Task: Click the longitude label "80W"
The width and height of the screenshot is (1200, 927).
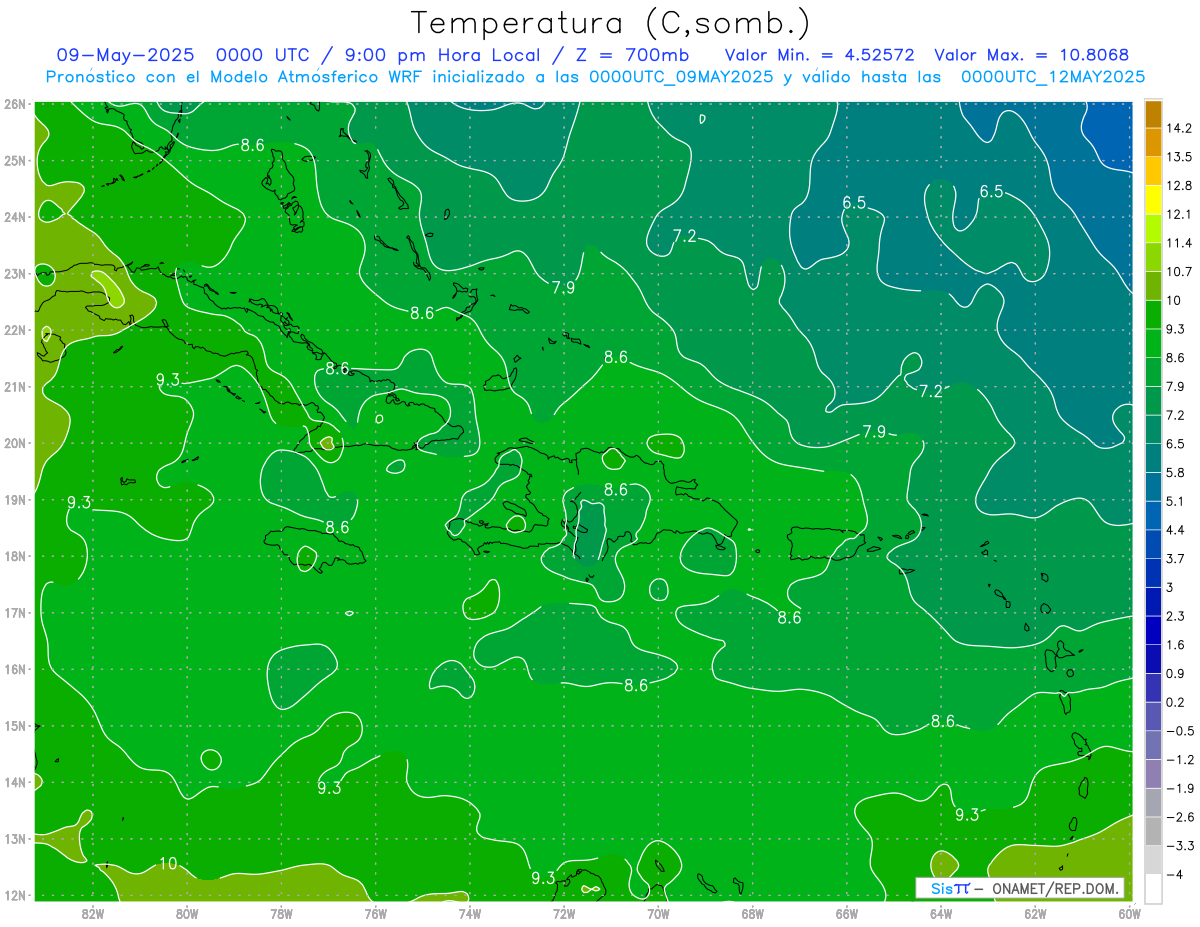Action: (187, 913)
